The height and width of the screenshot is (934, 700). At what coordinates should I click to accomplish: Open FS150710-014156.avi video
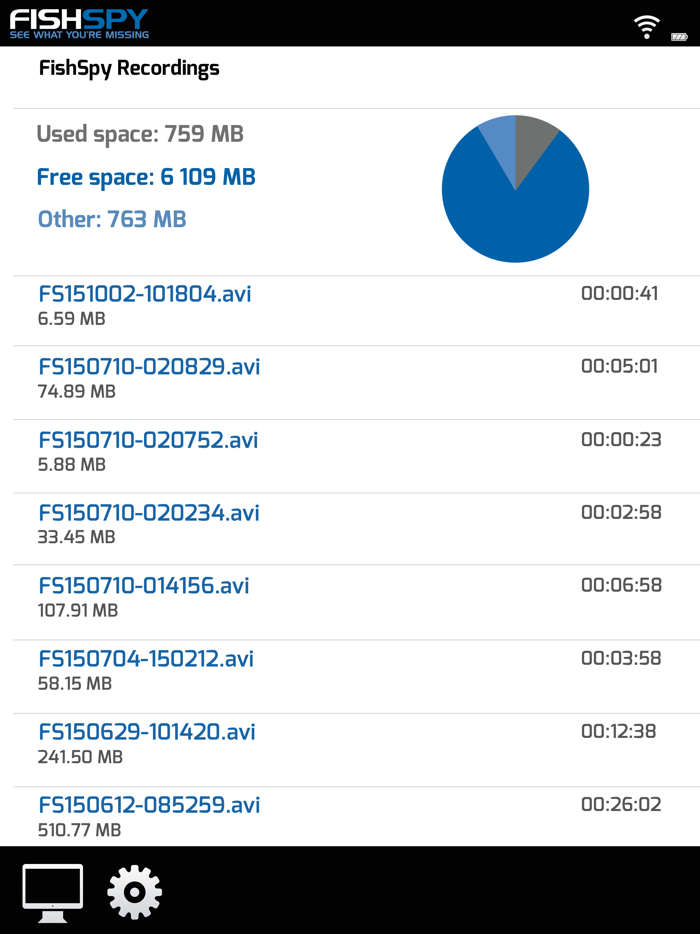click(356, 602)
